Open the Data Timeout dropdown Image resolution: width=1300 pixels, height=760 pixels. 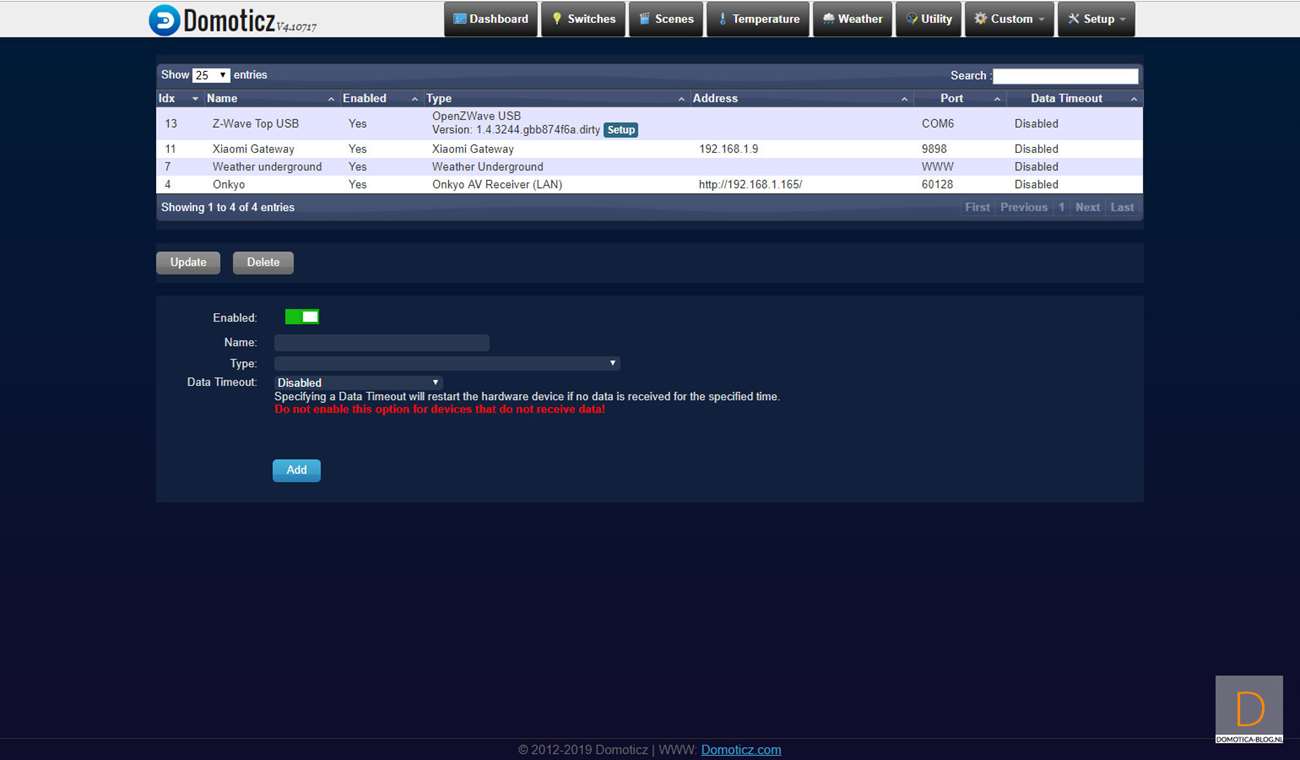pyautogui.click(x=358, y=383)
